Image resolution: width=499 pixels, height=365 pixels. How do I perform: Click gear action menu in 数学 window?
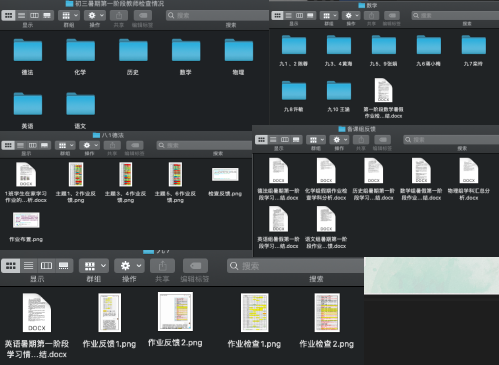[351, 16]
